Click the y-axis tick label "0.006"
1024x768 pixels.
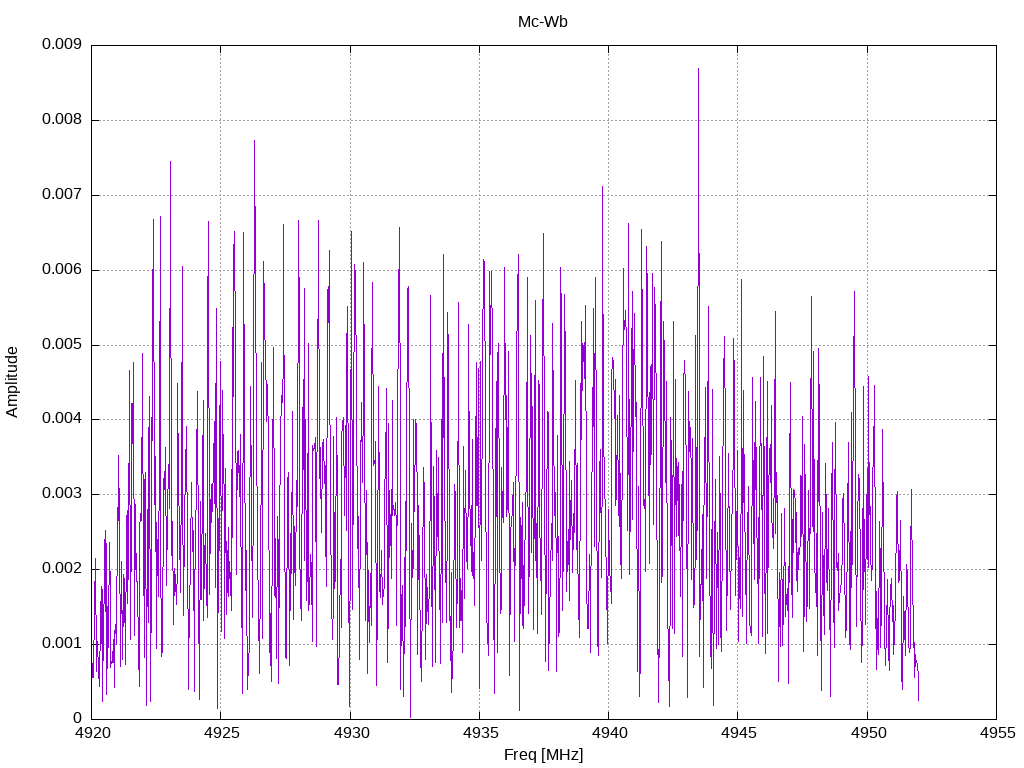tap(62, 270)
